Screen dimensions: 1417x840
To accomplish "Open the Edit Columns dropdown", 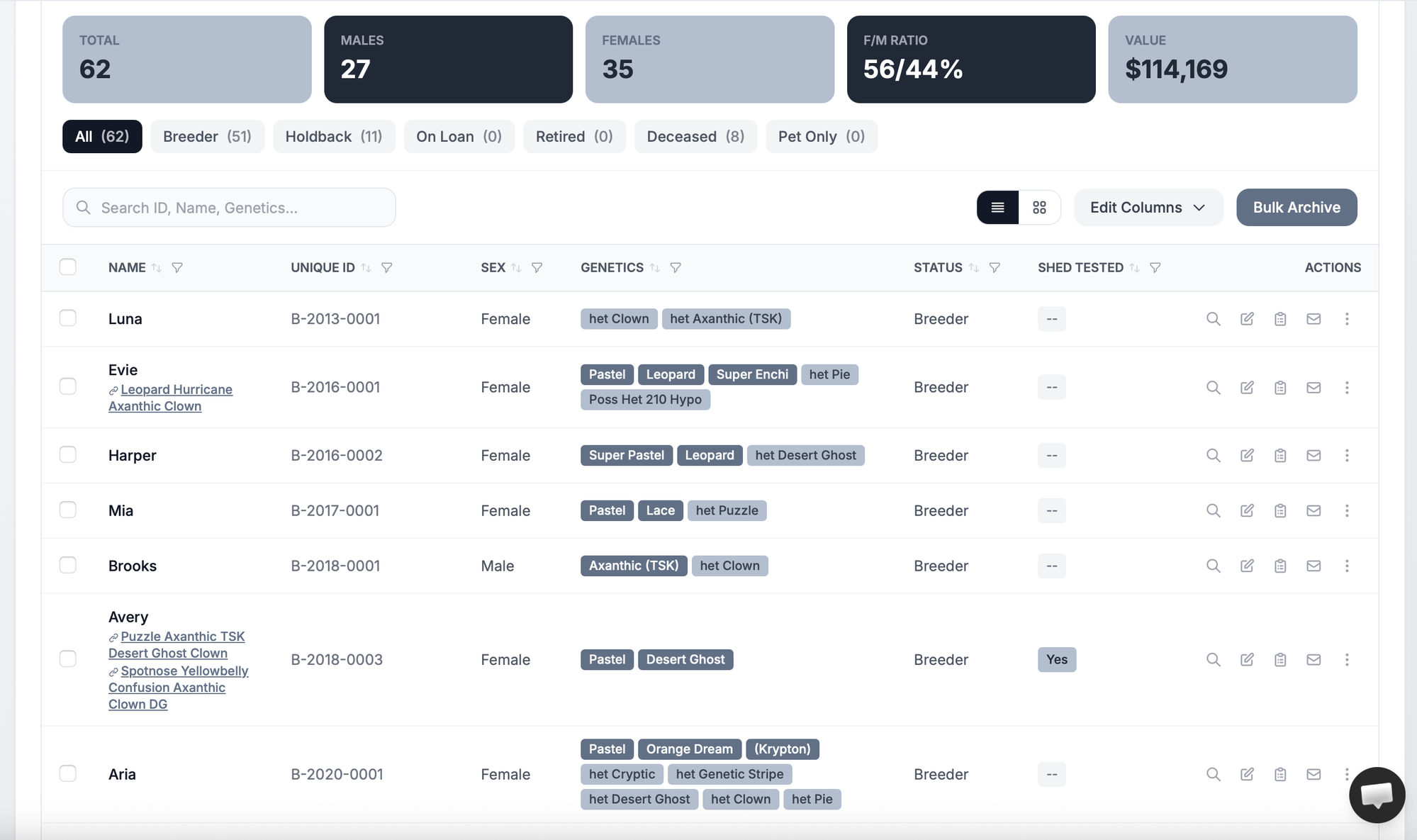I will point(1147,207).
